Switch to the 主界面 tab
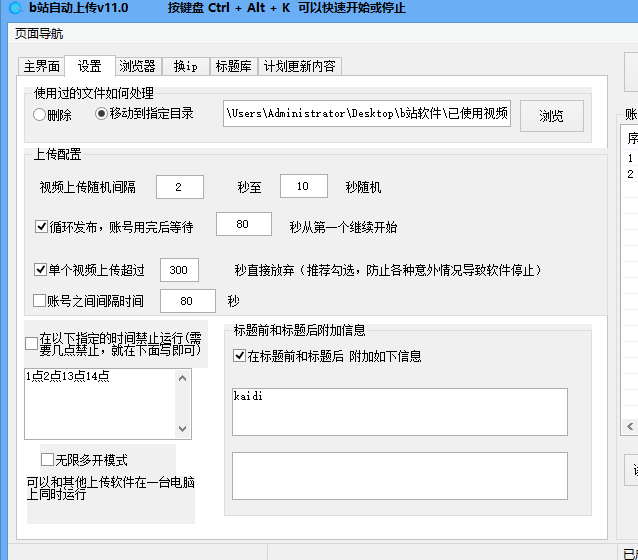Viewport: 638px width, 560px height. point(42,66)
